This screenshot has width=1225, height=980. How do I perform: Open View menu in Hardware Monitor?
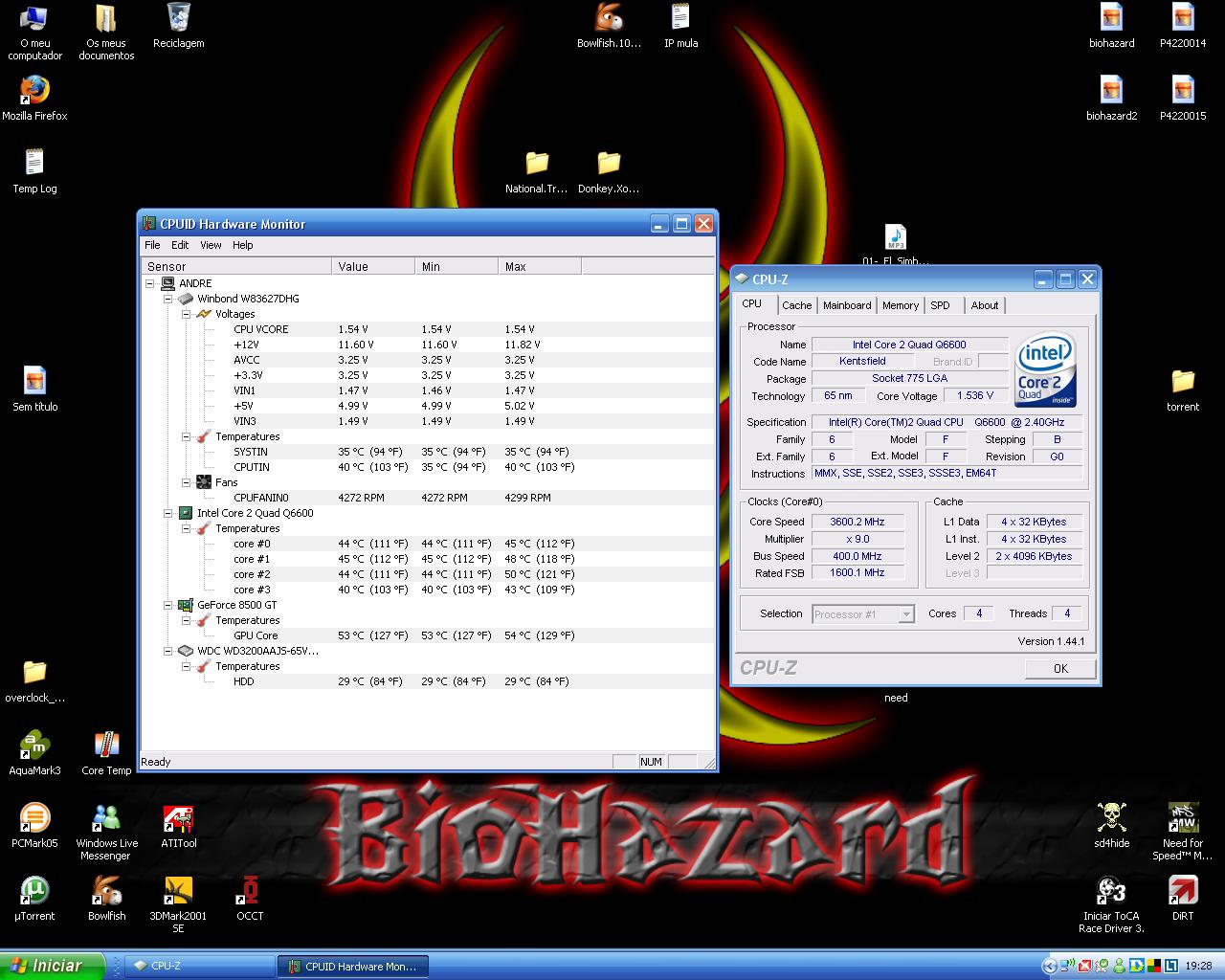(x=211, y=245)
